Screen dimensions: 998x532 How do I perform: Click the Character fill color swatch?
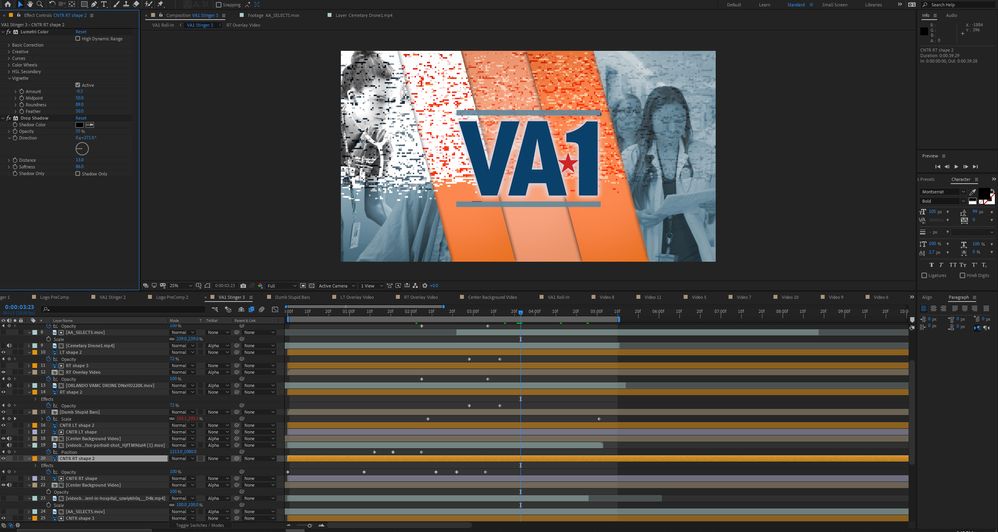tap(983, 193)
